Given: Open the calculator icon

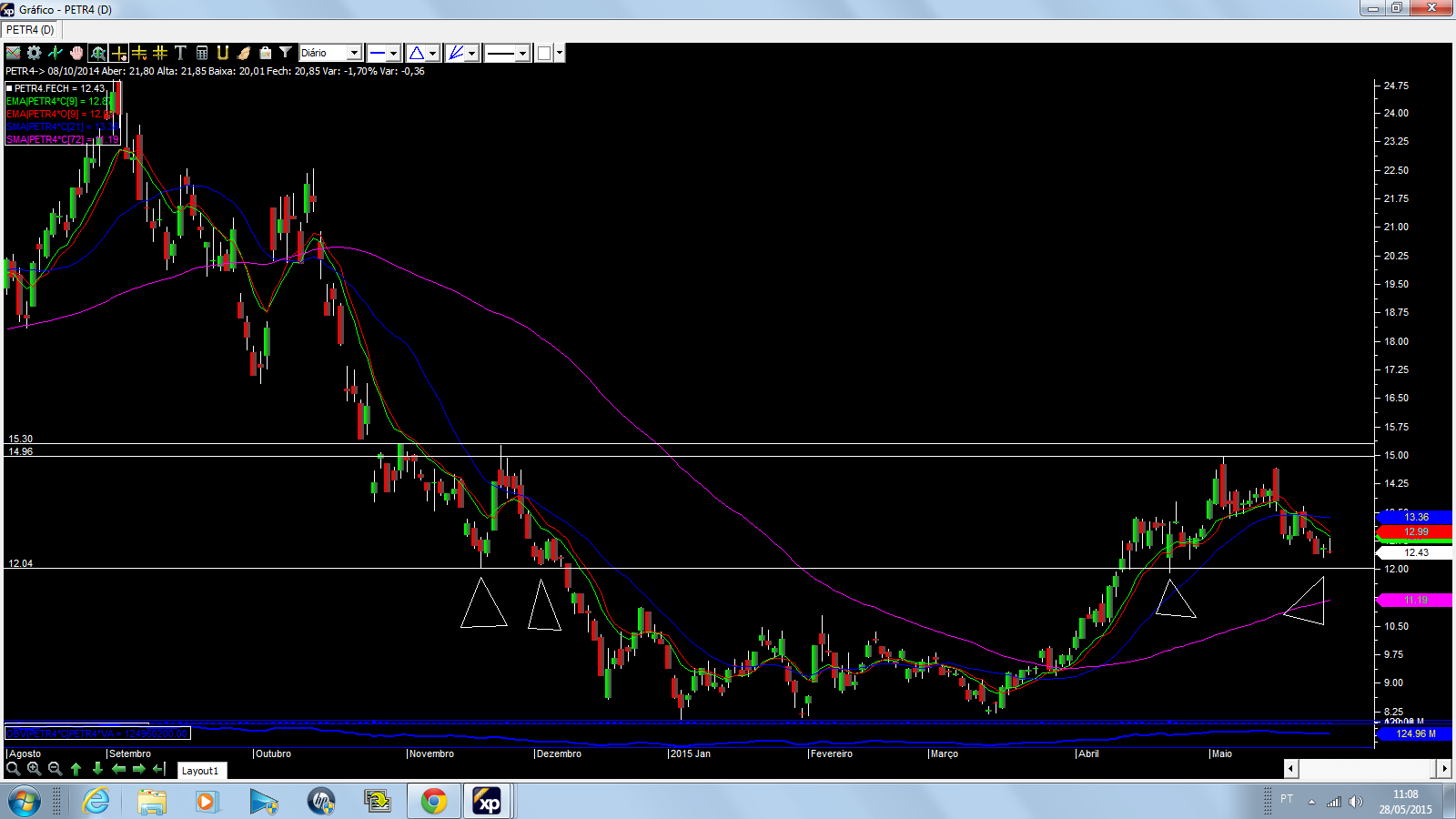Looking at the screenshot, I should tap(202, 53).
